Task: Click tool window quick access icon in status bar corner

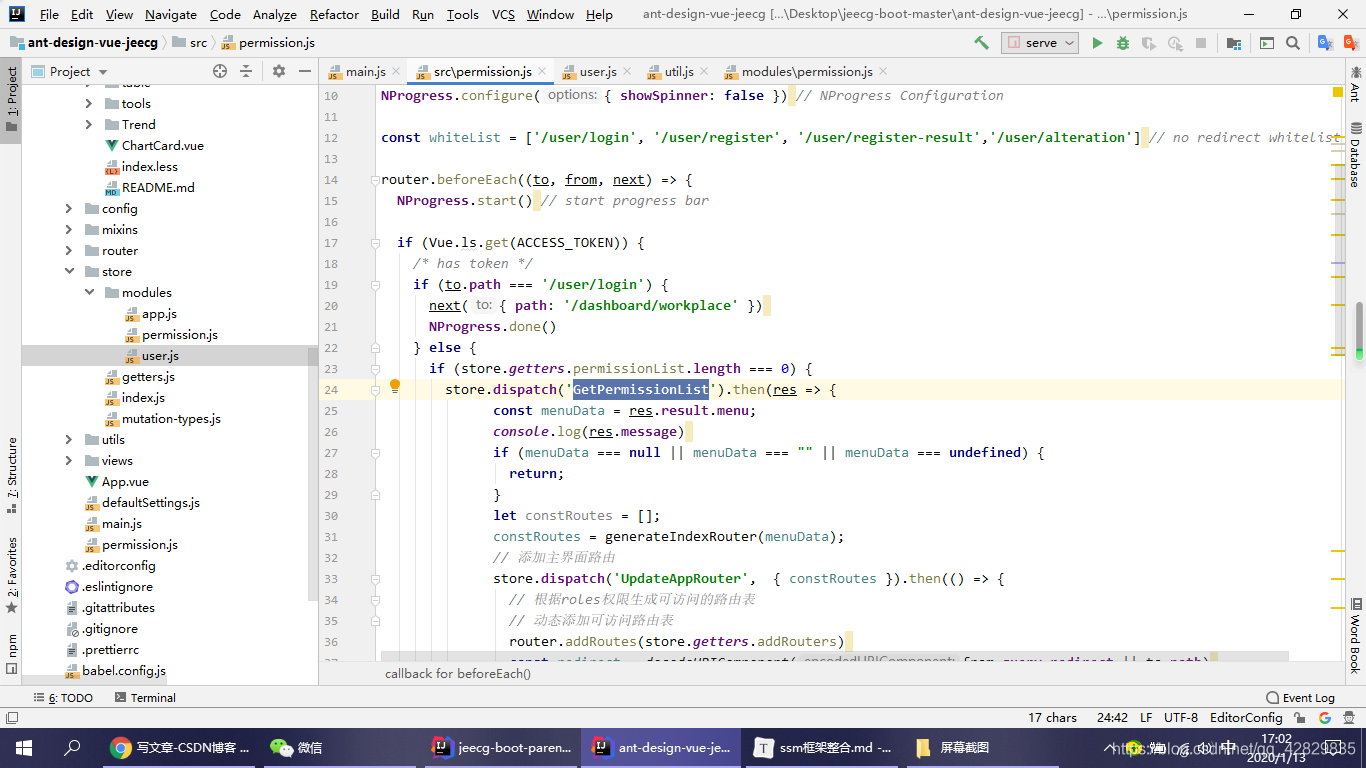Action: [x=12, y=718]
